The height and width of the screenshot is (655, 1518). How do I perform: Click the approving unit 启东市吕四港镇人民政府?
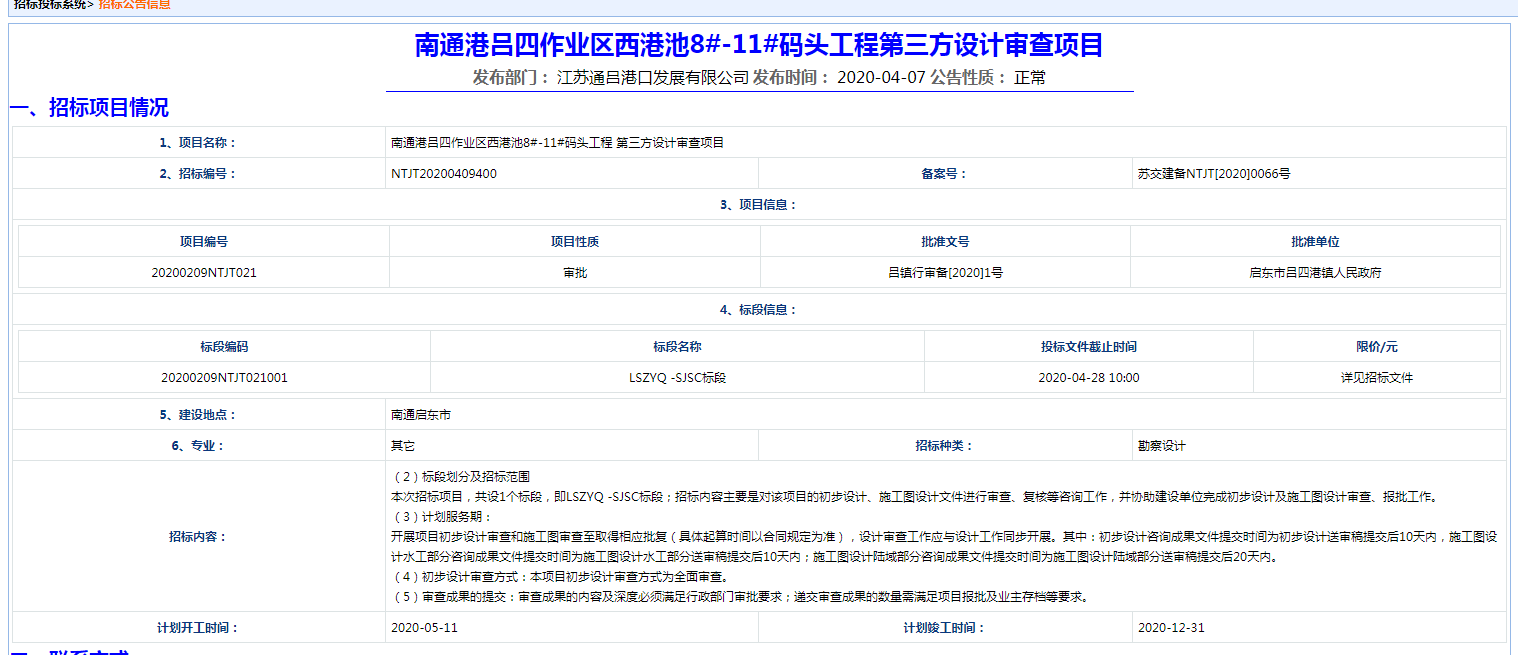[x=1315, y=272]
